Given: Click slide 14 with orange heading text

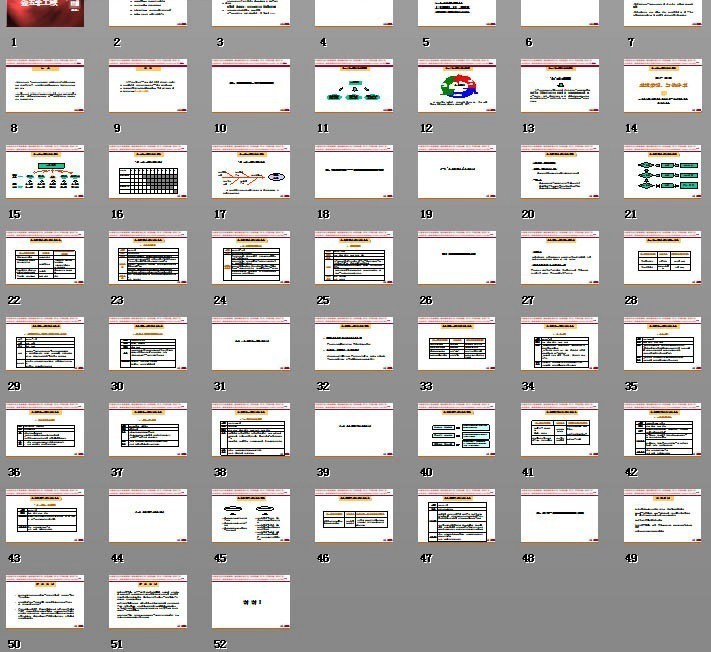Looking at the screenshot, I should tap(662, 86).
